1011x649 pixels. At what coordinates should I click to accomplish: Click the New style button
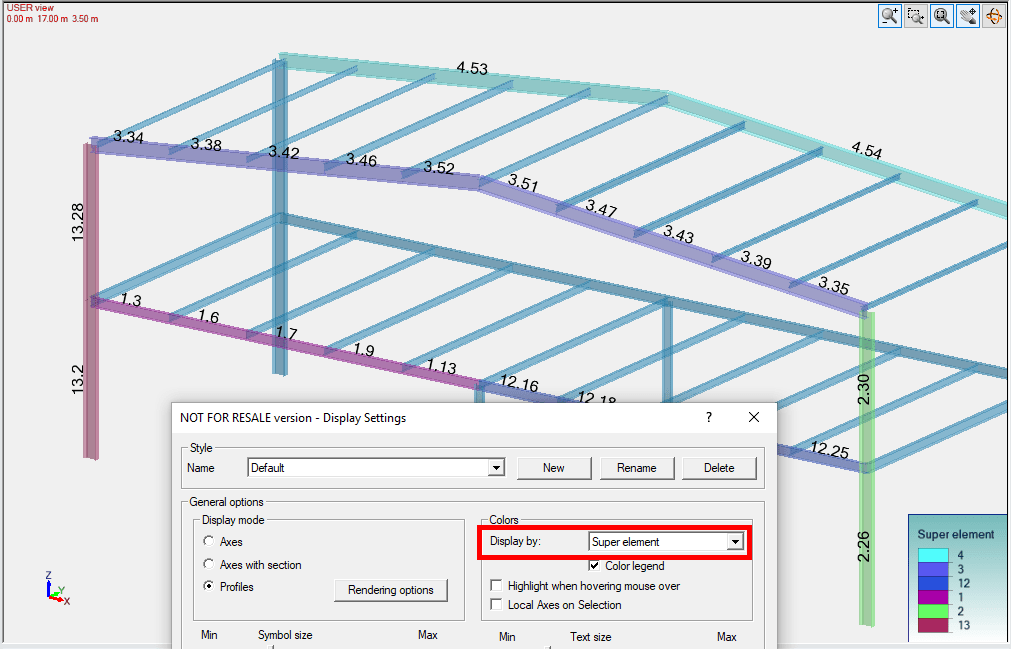pos(553,468)
